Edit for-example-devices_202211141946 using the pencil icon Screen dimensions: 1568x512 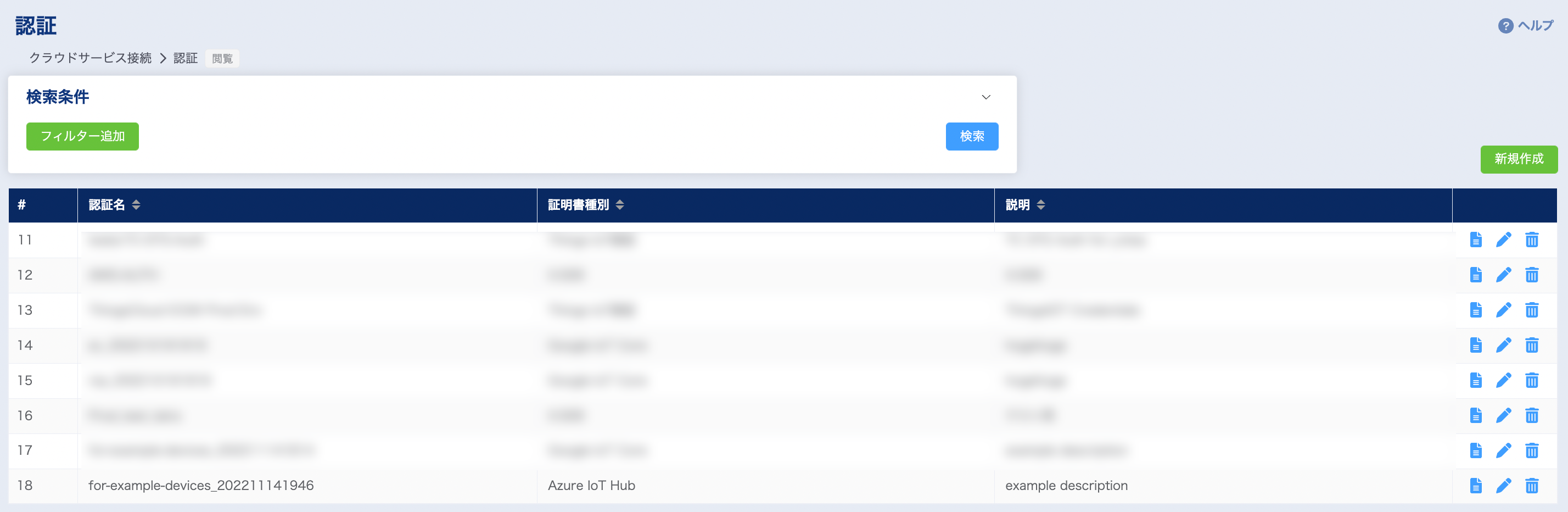coord(1503,486)
